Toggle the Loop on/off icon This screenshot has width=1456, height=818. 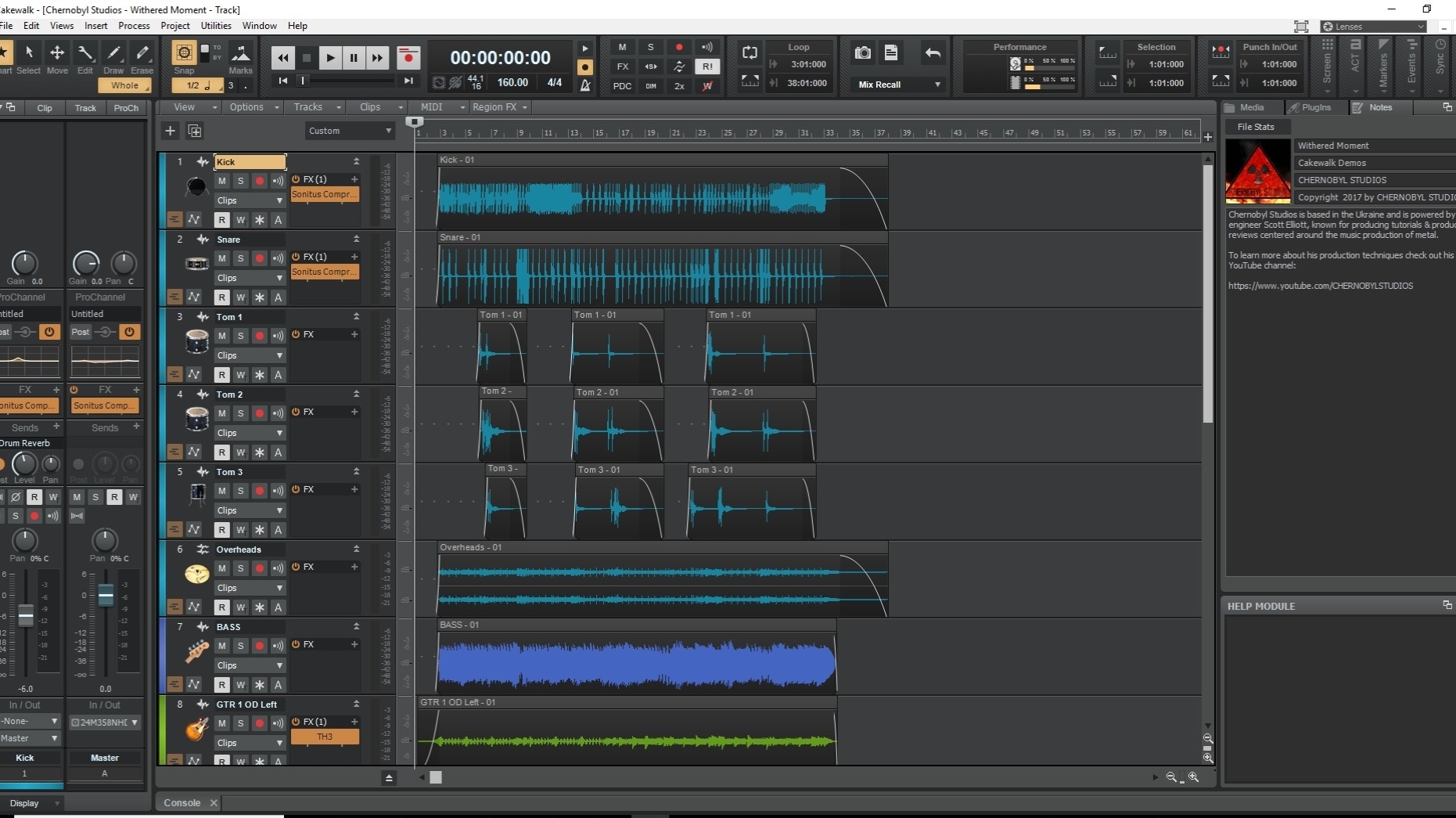coord(750,52)
